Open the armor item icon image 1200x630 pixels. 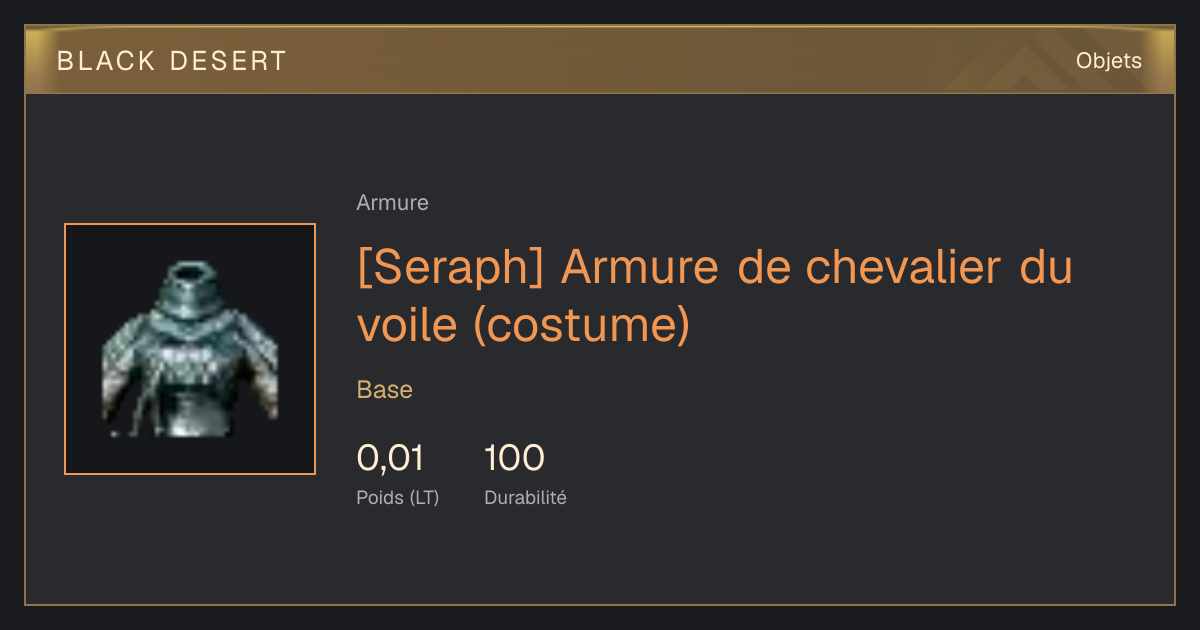[190, 349]
